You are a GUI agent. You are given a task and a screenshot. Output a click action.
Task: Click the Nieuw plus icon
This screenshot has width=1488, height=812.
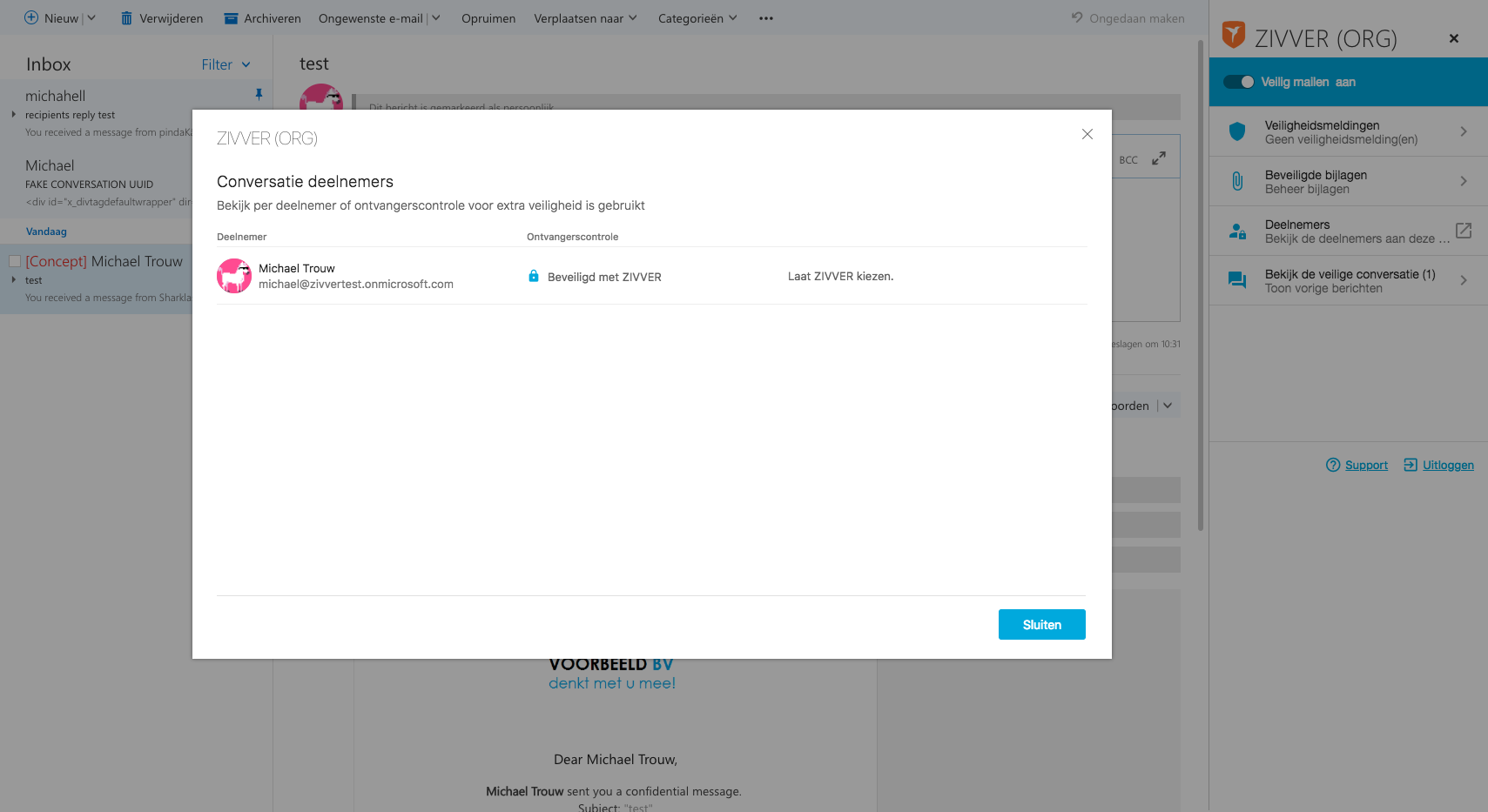pyautogui.click(x=31, y=17)
